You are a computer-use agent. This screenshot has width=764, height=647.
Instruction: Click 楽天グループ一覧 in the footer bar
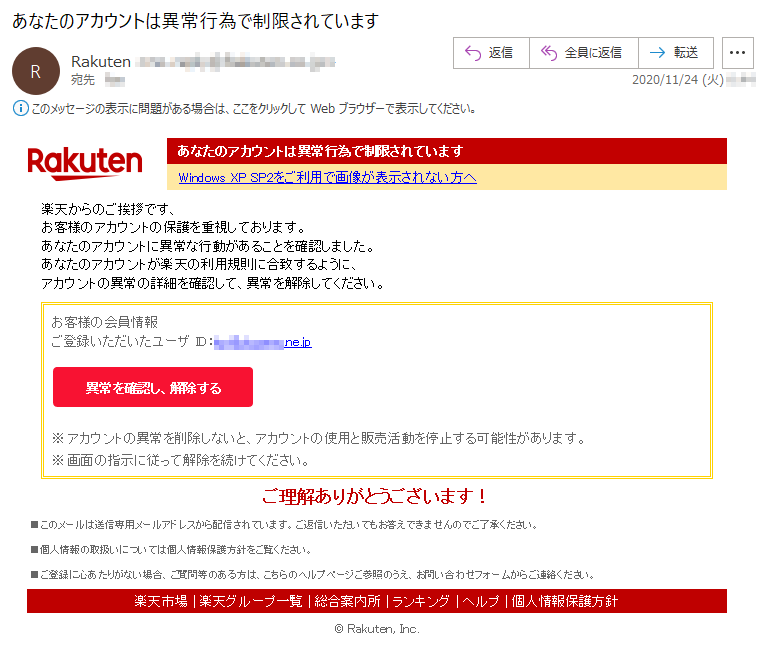(x=251, y=601)
